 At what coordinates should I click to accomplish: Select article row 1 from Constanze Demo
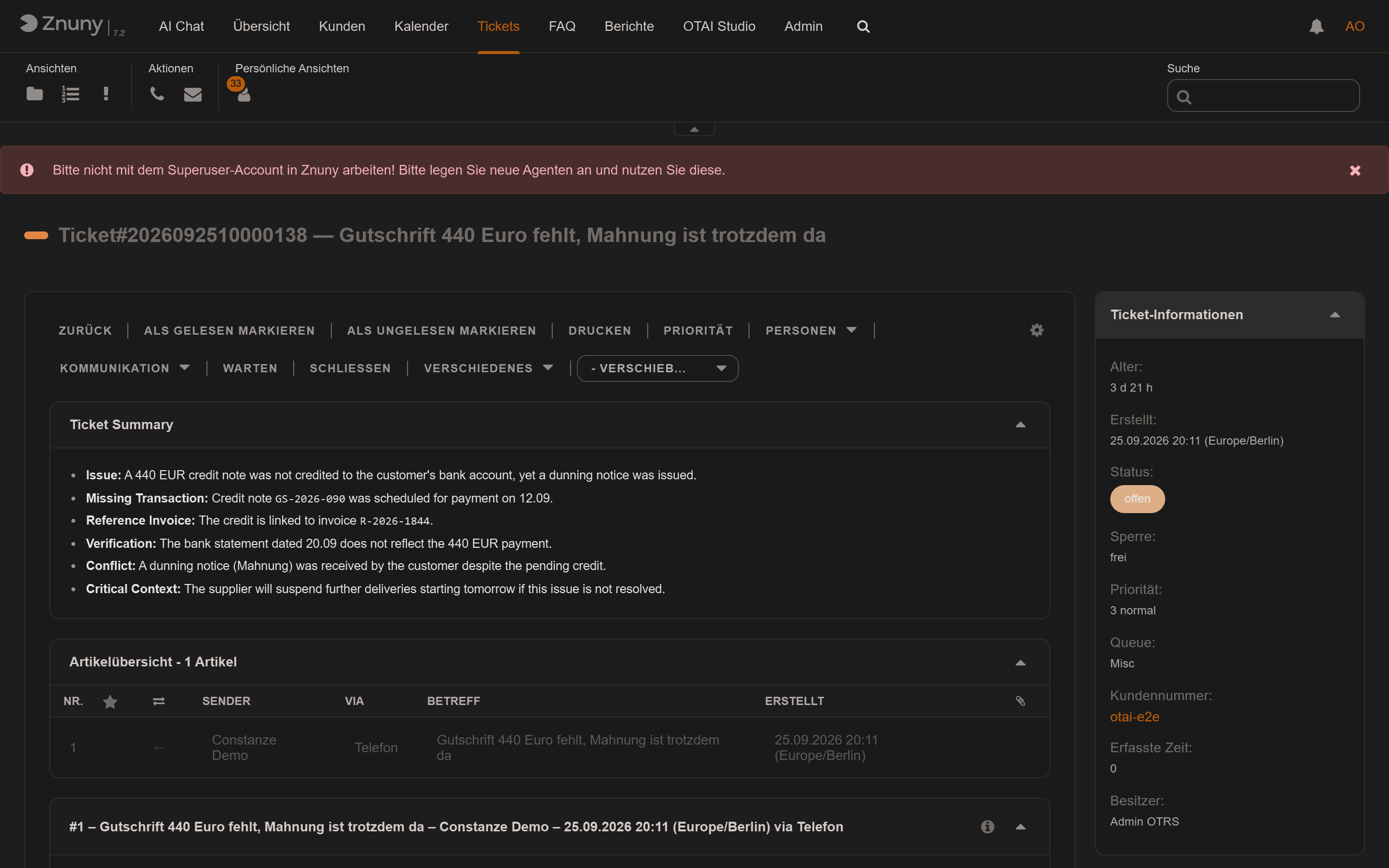[549, 747]
